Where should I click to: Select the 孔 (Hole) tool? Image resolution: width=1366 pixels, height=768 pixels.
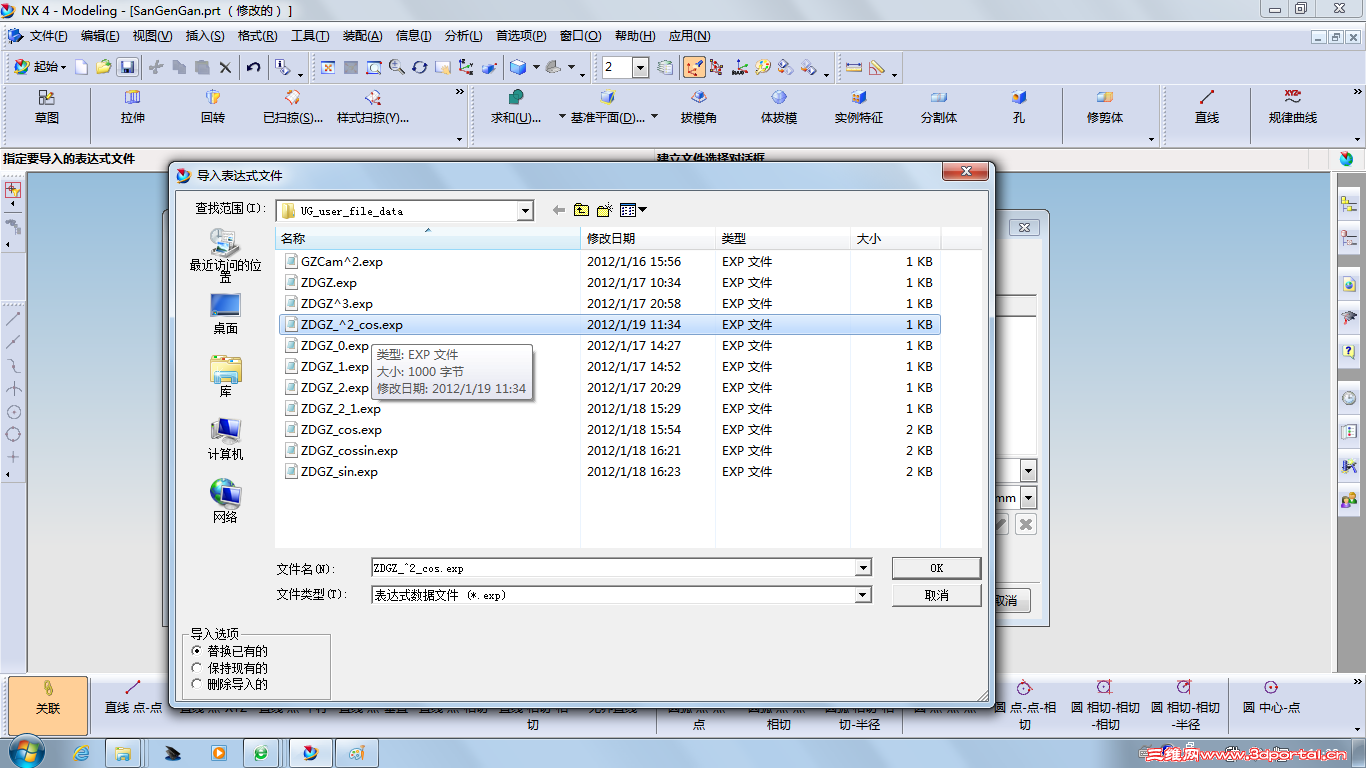1019,108
